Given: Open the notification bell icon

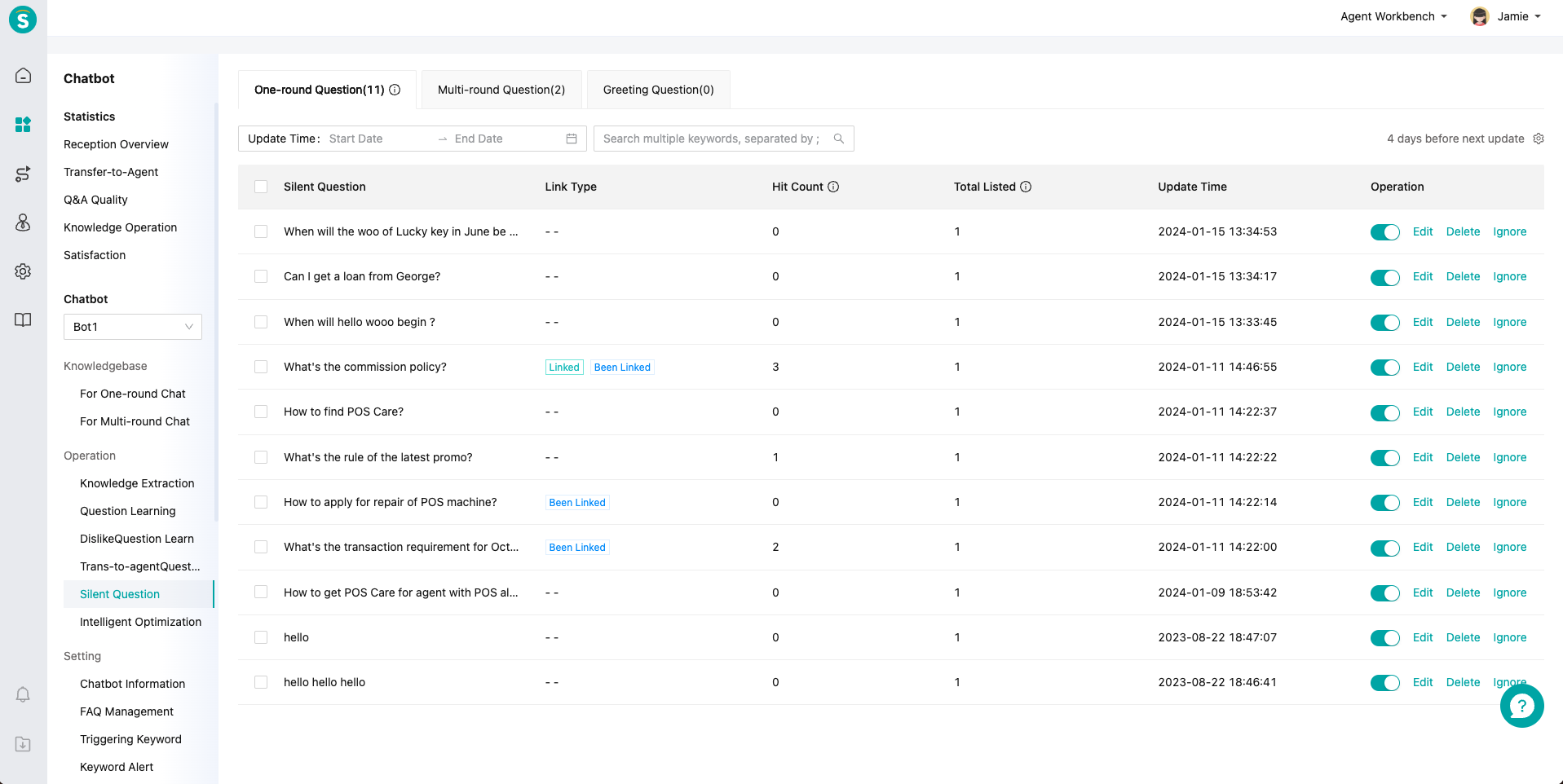Looking at the screenshot, I should tap(23, 694).
